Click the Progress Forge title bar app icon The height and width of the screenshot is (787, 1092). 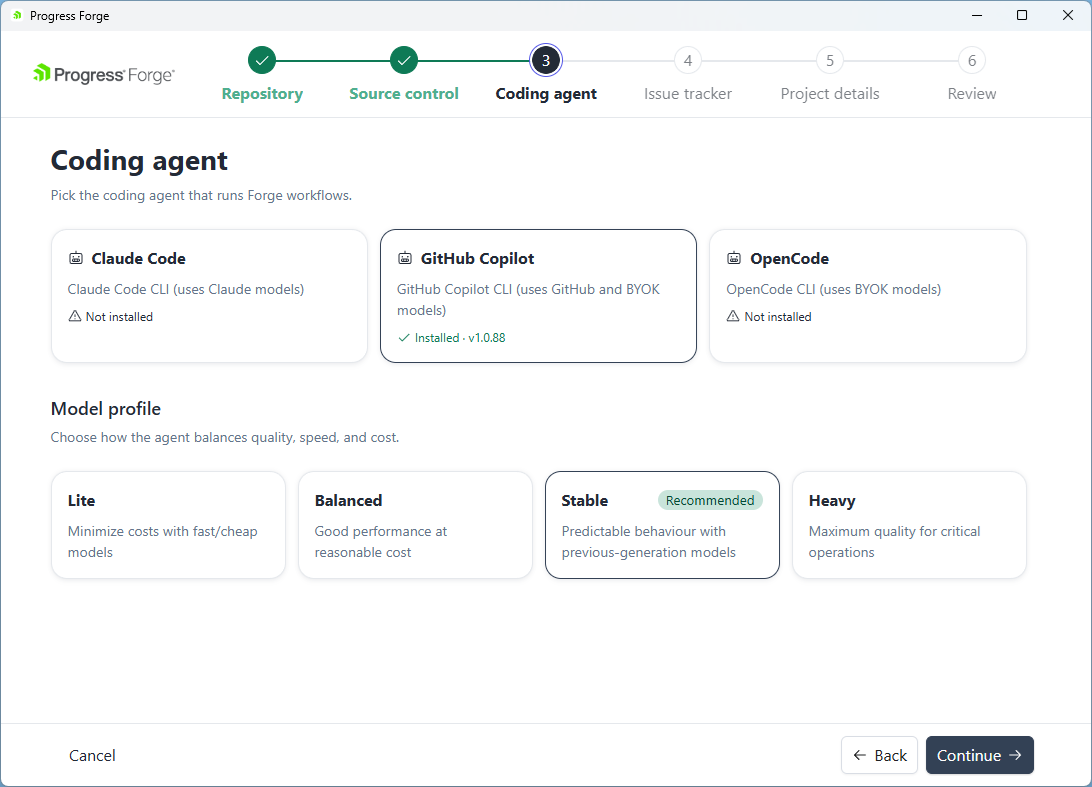[x=17, y=15]
